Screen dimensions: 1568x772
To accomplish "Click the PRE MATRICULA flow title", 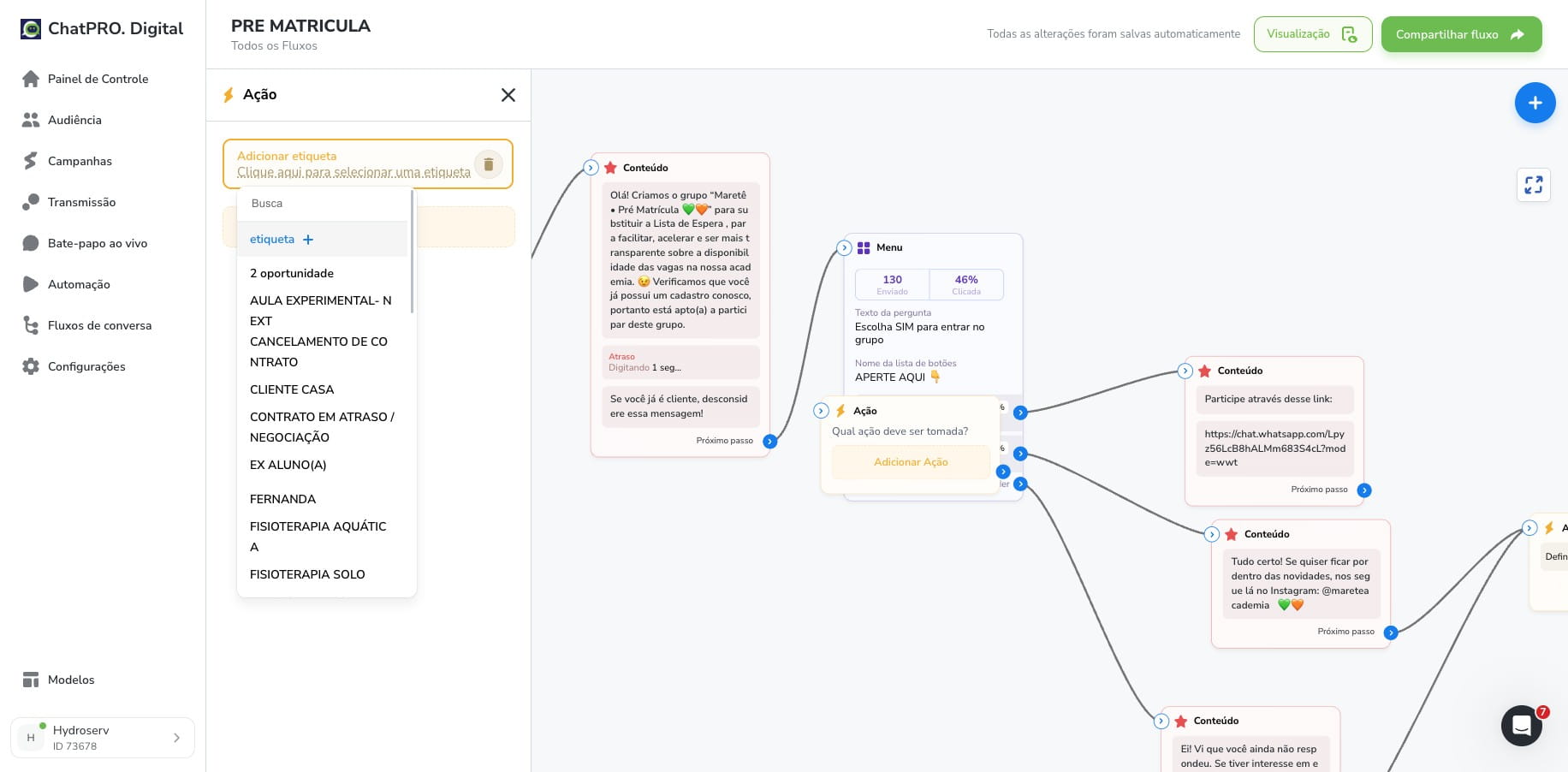I will point(300,26).
